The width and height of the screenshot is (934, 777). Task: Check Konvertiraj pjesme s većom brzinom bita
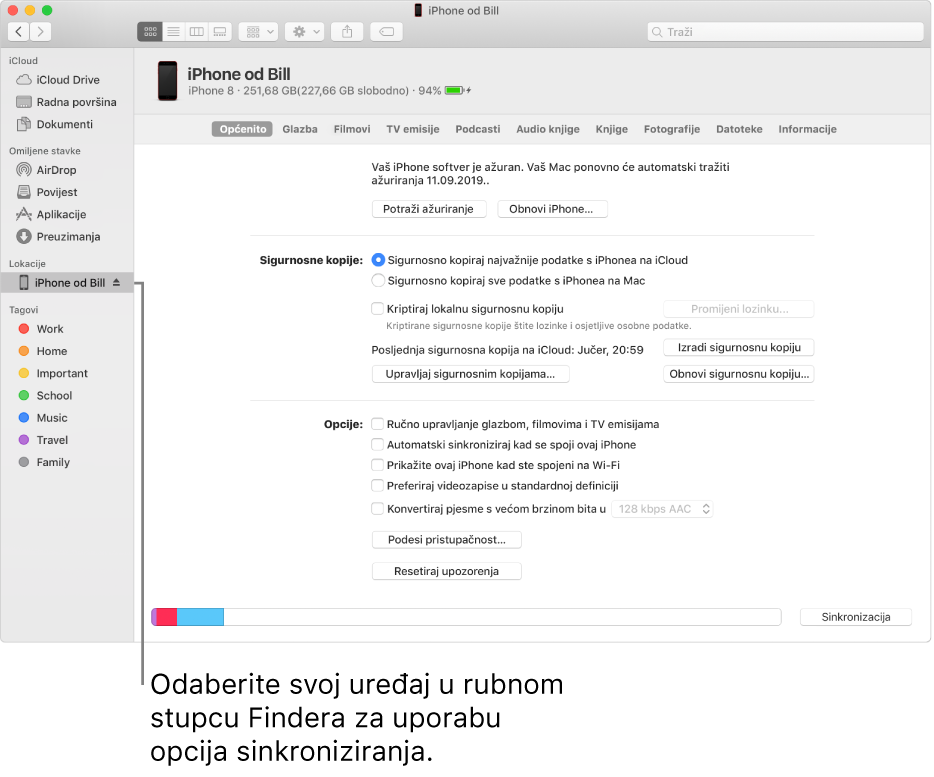(377, 509)
